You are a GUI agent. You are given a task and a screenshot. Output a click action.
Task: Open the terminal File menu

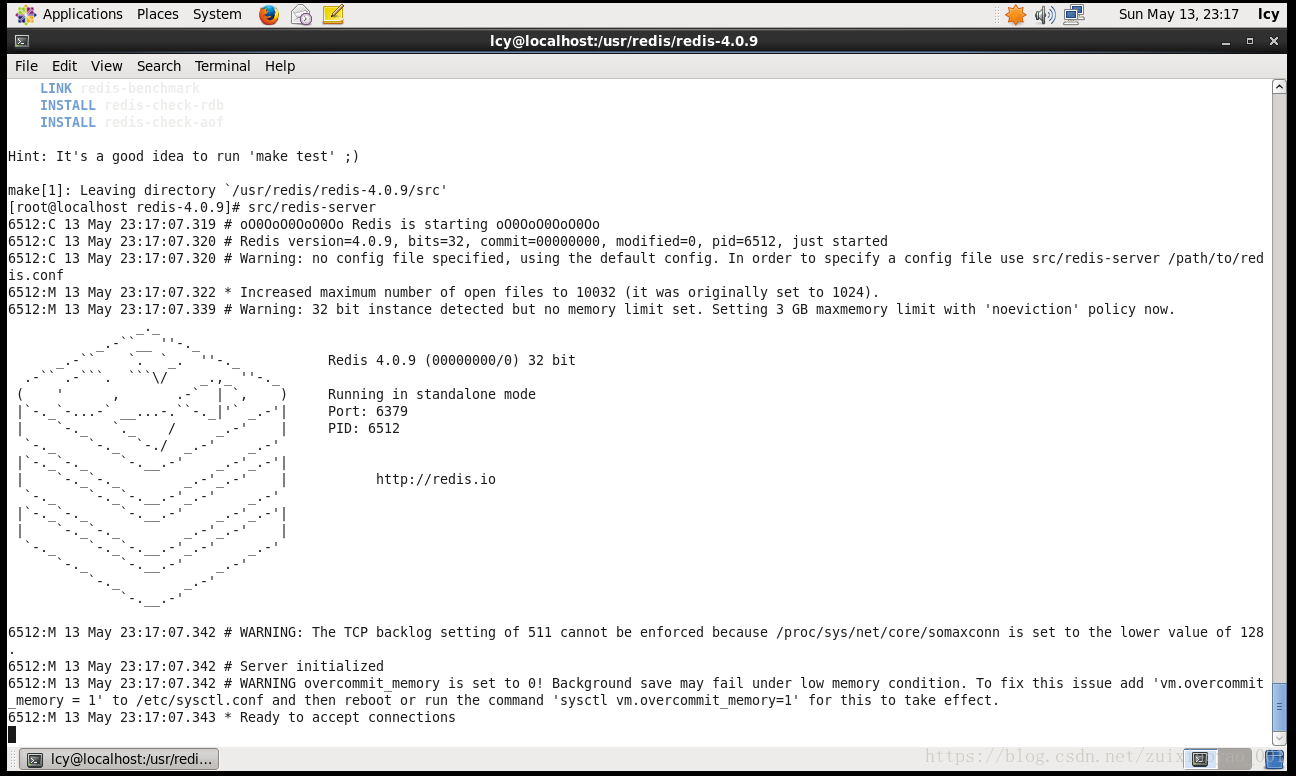26,66
